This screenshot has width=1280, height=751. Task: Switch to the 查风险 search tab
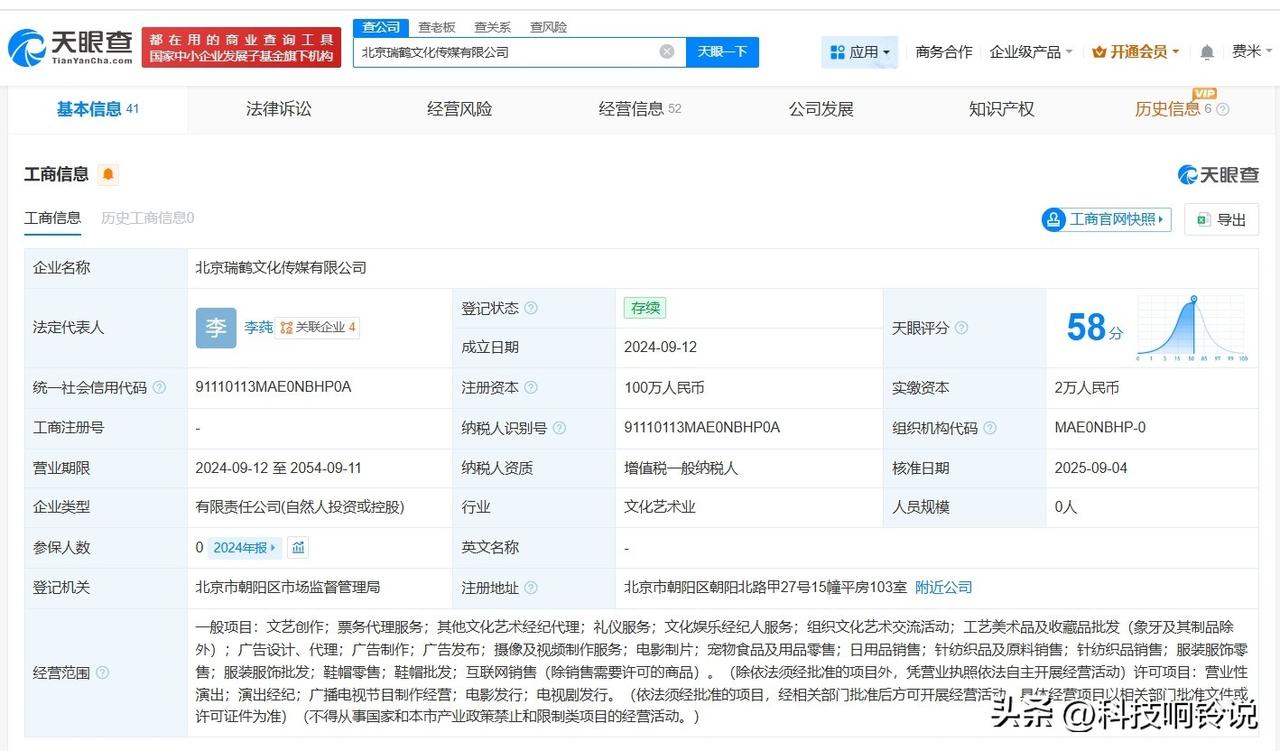pos(548,27)
